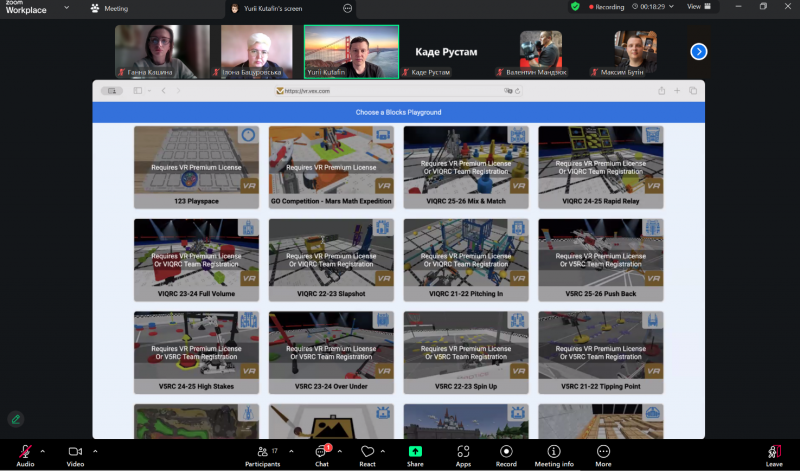Expand audio options arrow next to Audio
Image resolution: width=800 pixels, height=471 pixels.
45,450
